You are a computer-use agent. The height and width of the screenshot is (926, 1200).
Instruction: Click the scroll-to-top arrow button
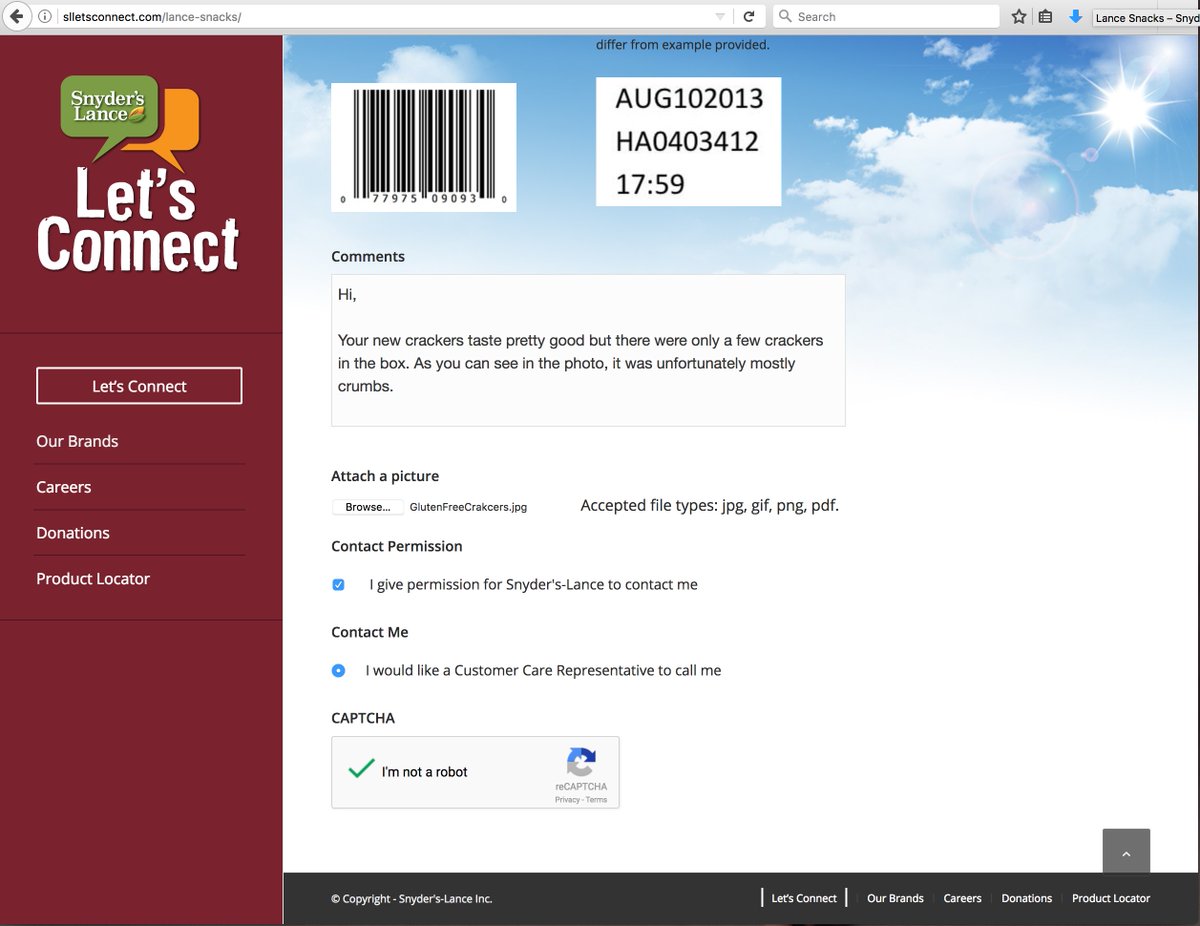[1126, 852]
